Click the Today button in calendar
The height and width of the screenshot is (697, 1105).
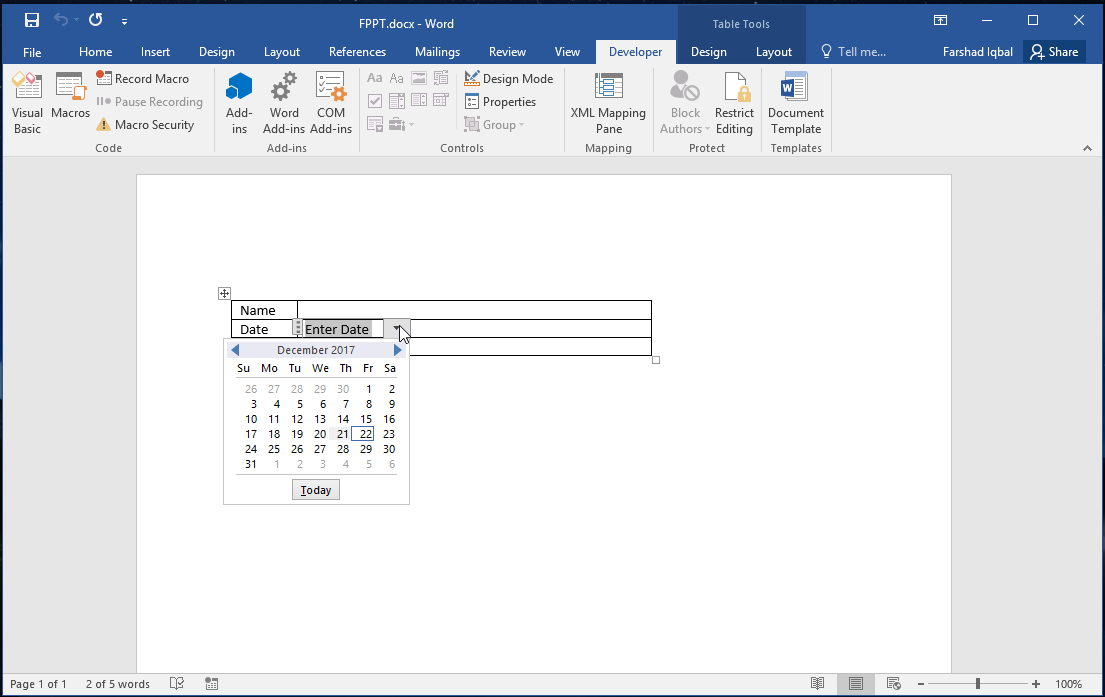pyautogui.click(x=316, y=490)
